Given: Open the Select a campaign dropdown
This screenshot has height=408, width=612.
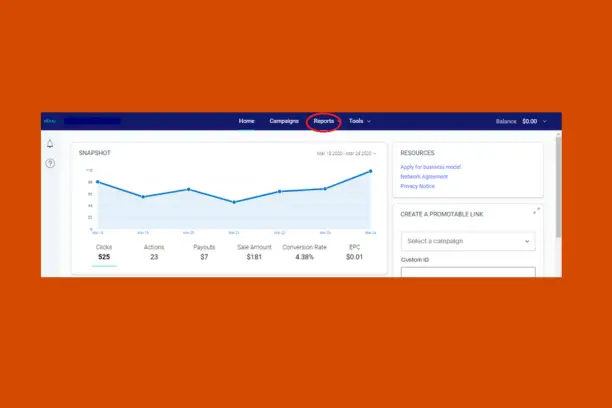Looking at the screenshot, I should coord(468,241).
